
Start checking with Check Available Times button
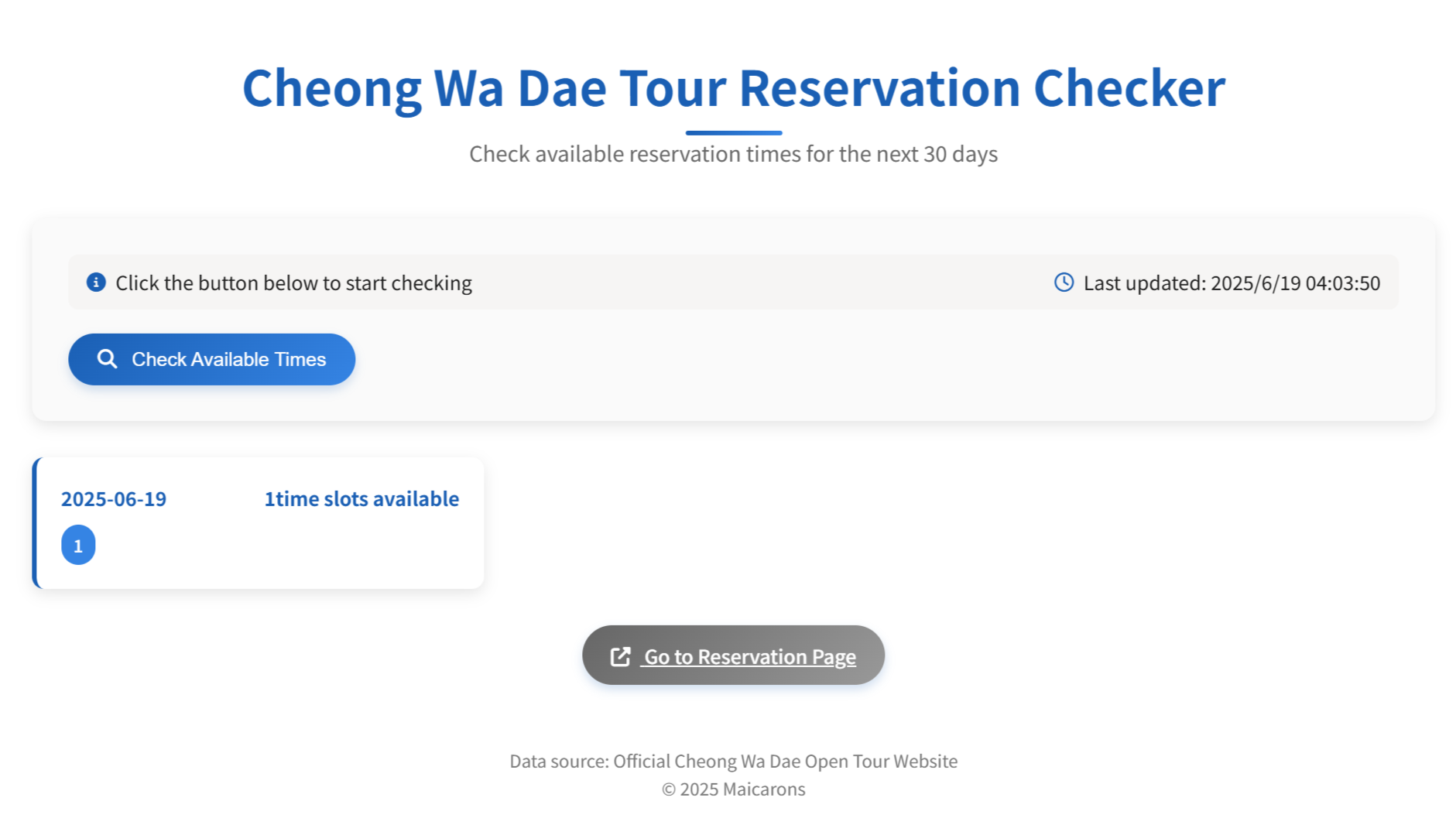(211, 359)
